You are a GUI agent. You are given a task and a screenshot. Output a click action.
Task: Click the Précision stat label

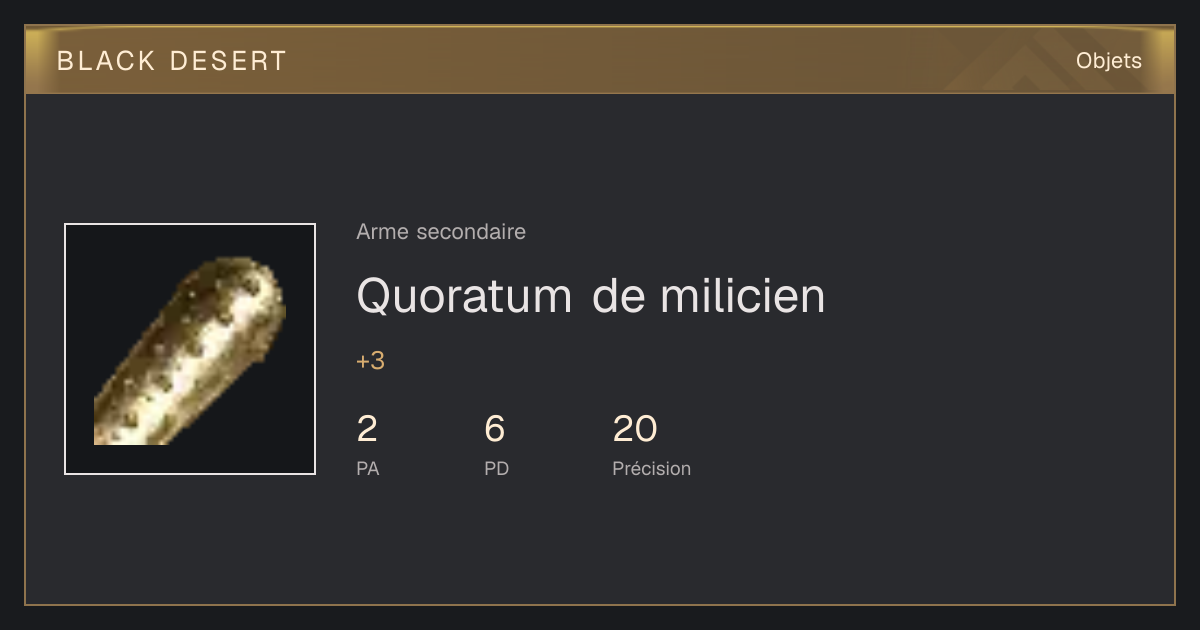(x=652, y=468)
